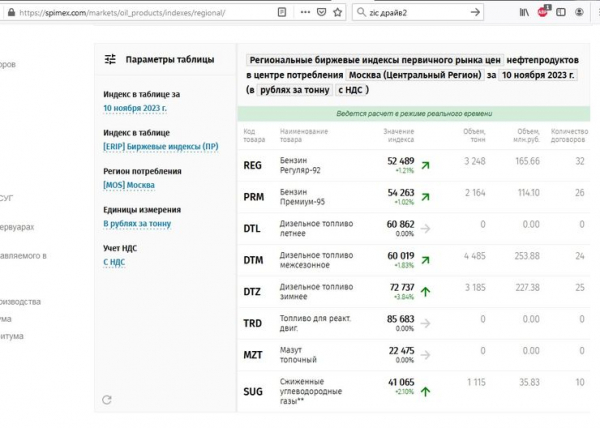
Task: Open the Firefox library icon
Action: tap(522, 12)
